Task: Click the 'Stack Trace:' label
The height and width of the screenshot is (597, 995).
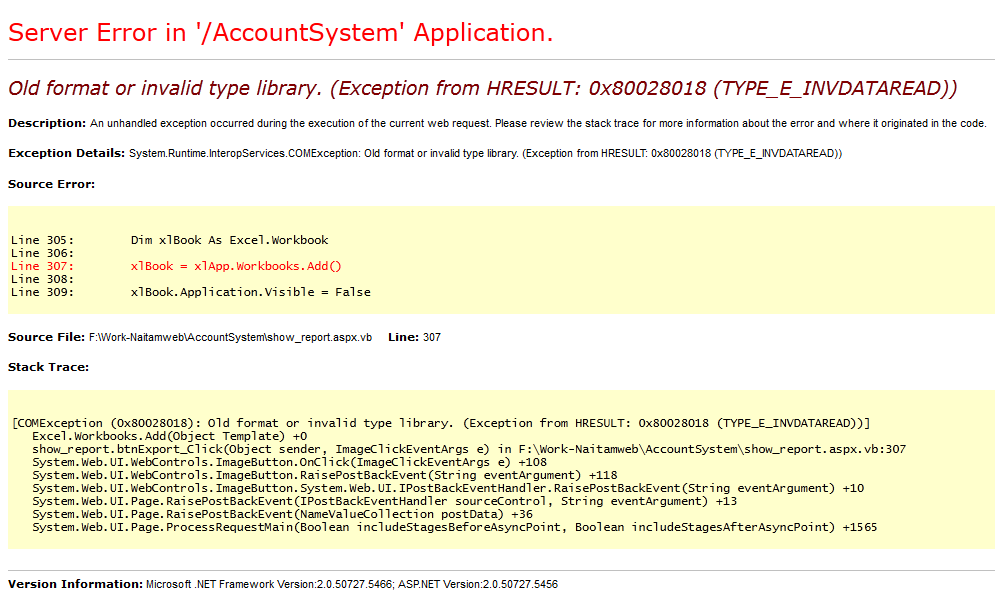Action: pos(48,367)
